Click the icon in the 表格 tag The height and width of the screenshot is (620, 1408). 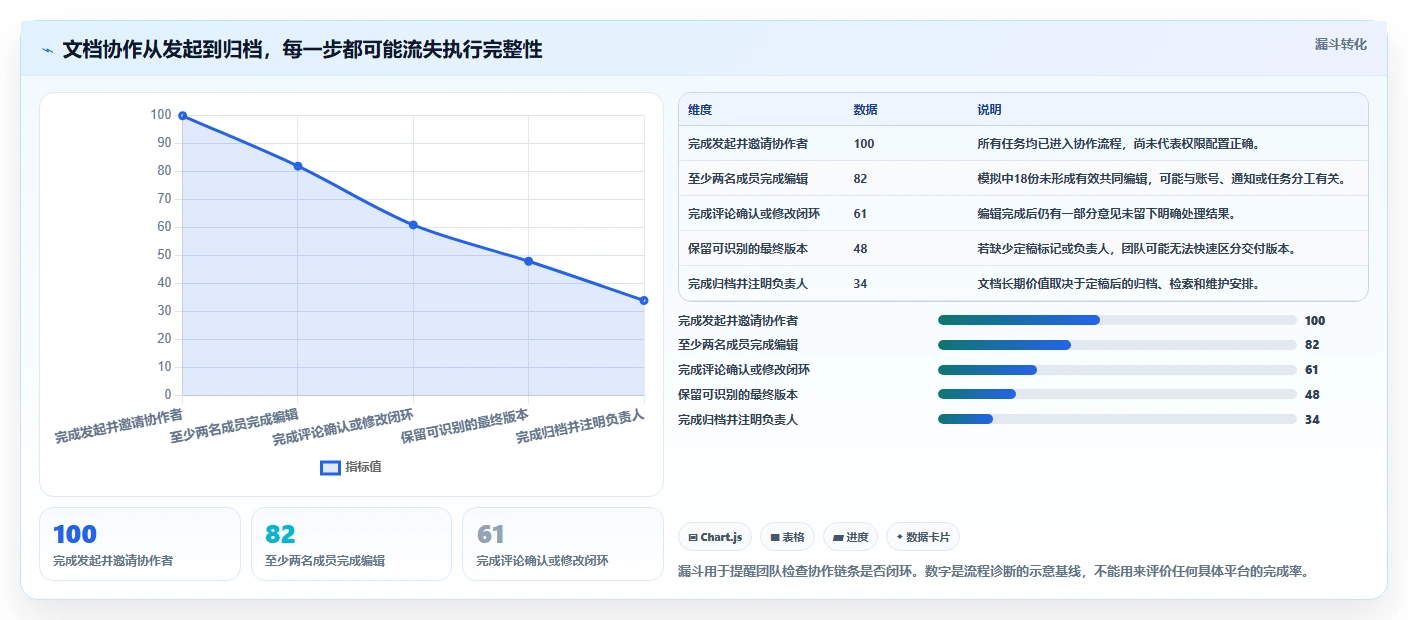[775, 538]
